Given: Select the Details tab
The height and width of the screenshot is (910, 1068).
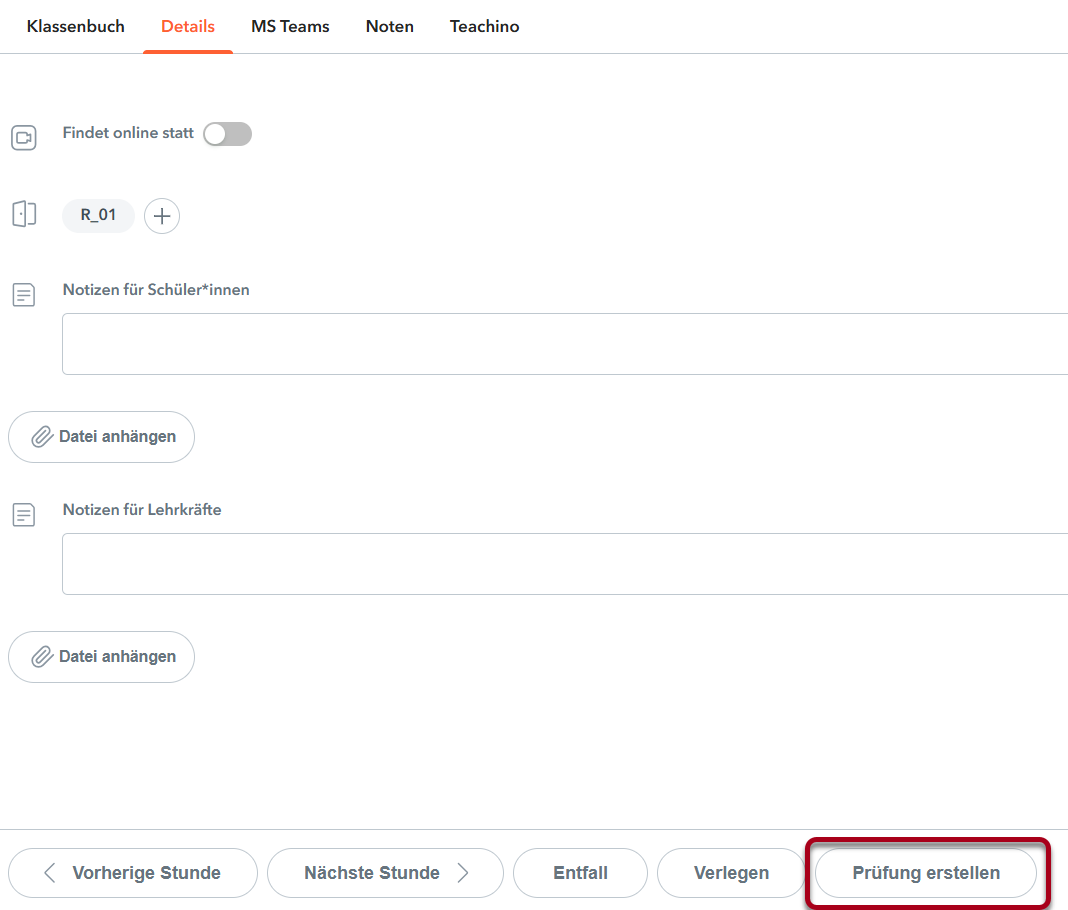Looking at the screenshot, I should point(188,27).
